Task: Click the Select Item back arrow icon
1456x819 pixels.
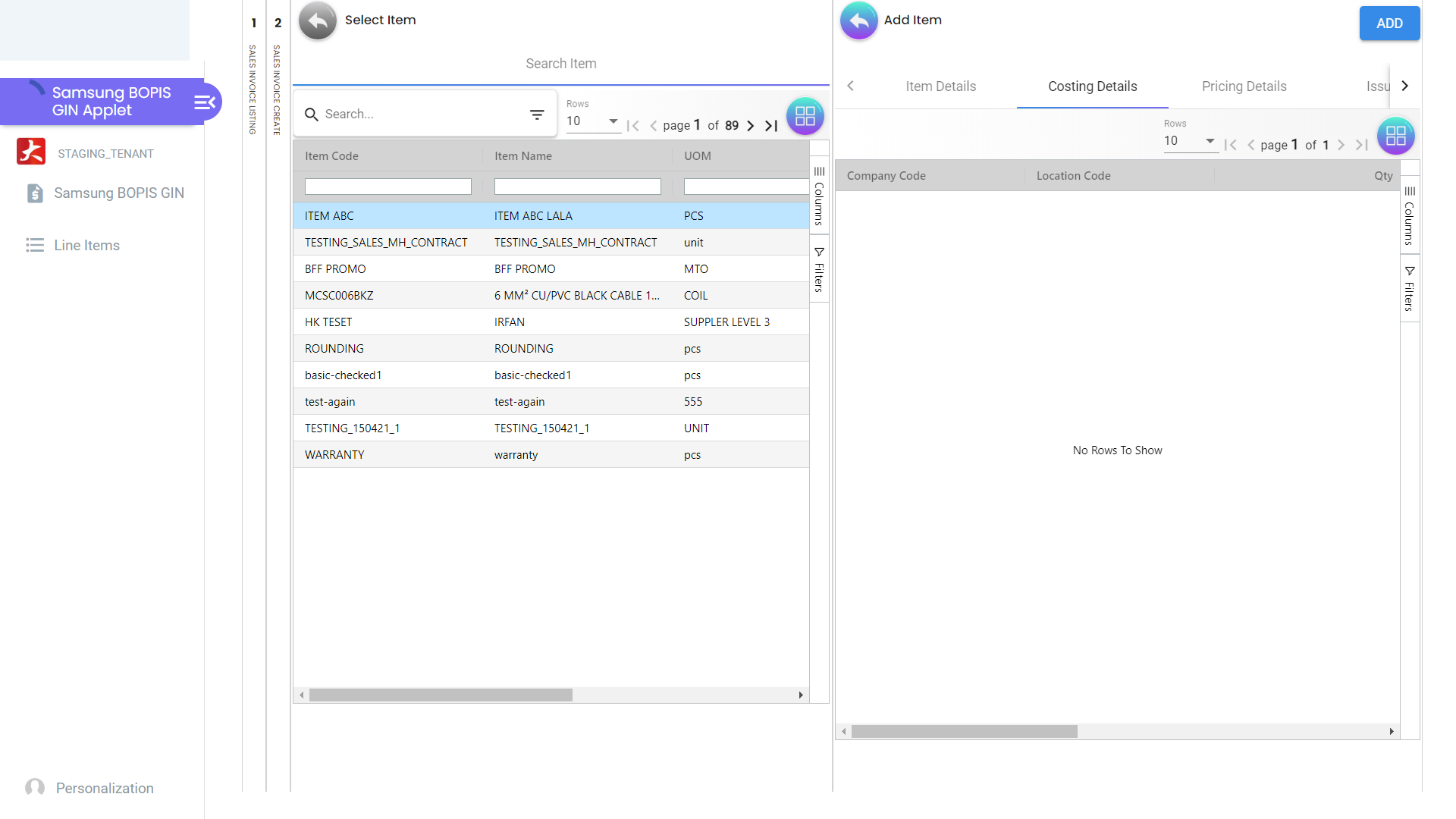Action: click(x=317, y=20)
